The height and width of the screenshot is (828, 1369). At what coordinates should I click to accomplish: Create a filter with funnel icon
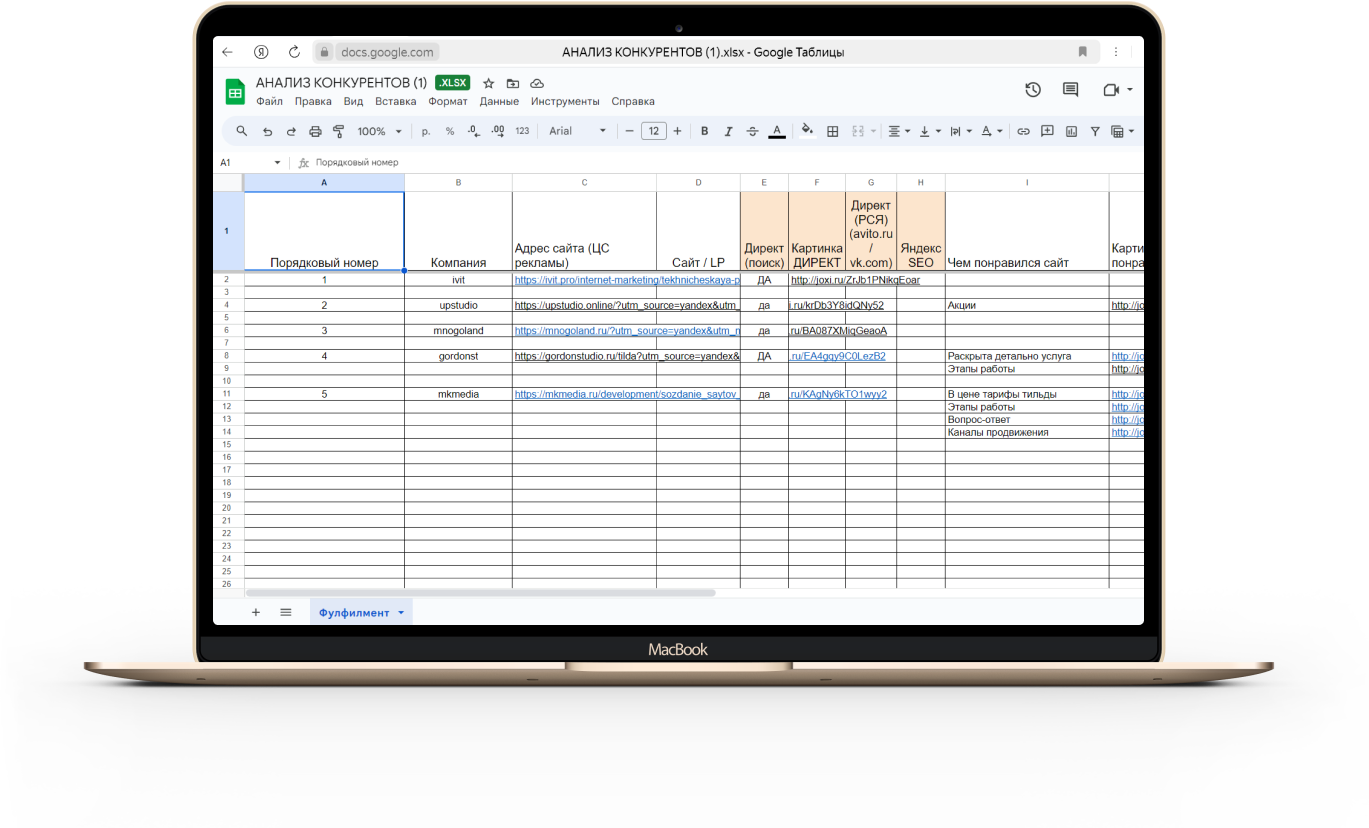[1095, 131]
